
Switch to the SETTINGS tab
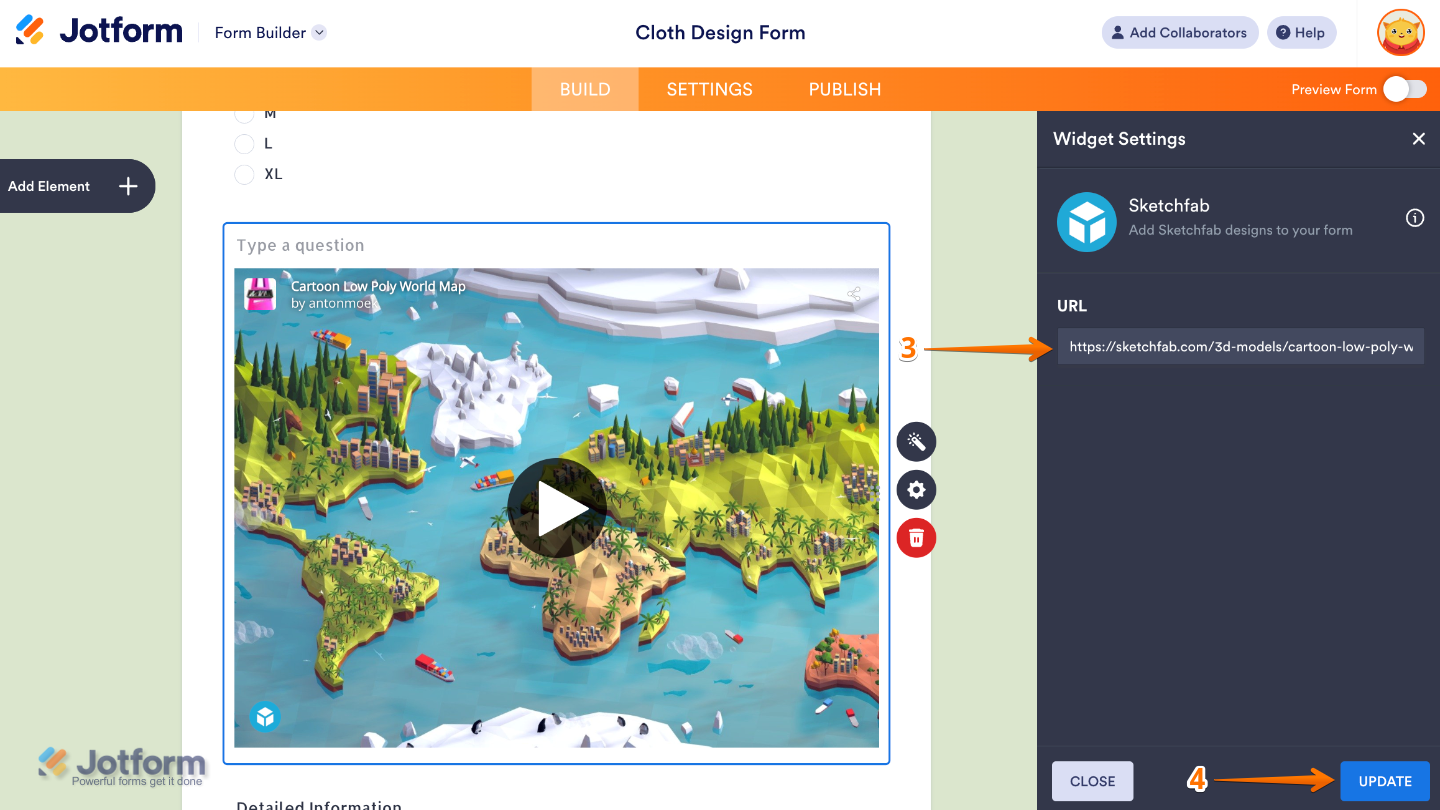[x=709, y=89]
